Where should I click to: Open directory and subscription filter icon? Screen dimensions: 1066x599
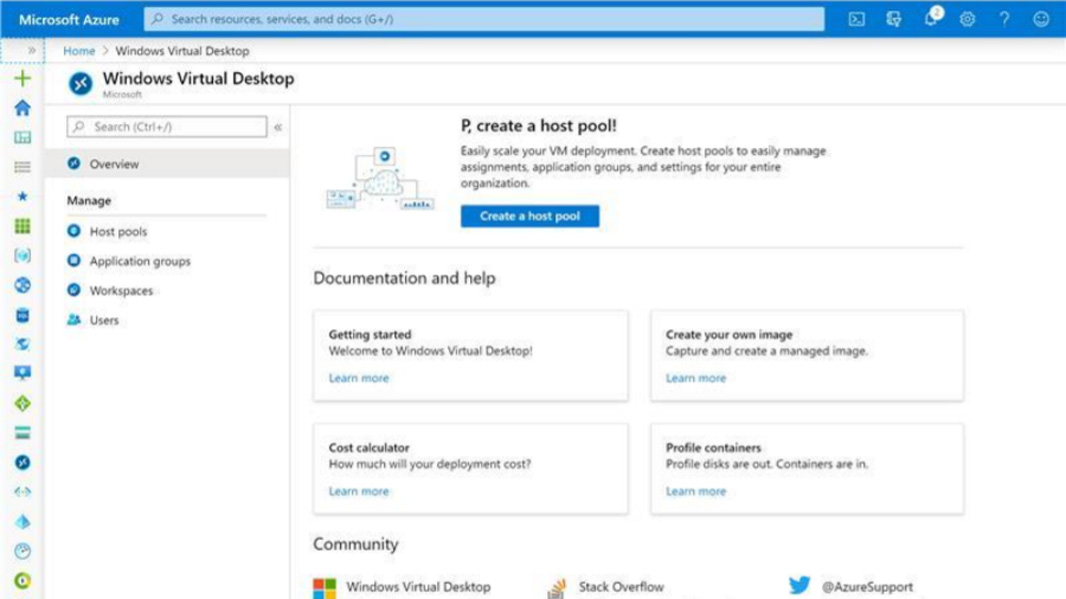pyautogui.click(x=894, y=19)
